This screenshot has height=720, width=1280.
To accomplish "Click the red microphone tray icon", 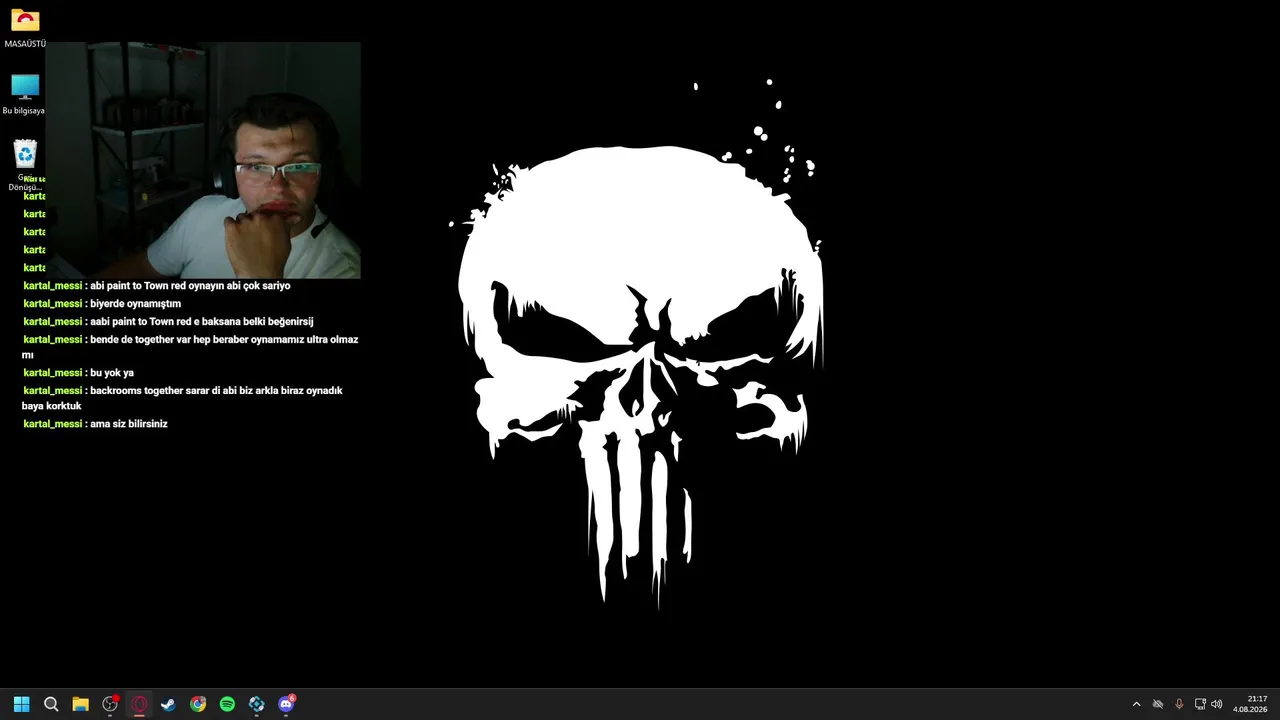I will point(1179,704).
